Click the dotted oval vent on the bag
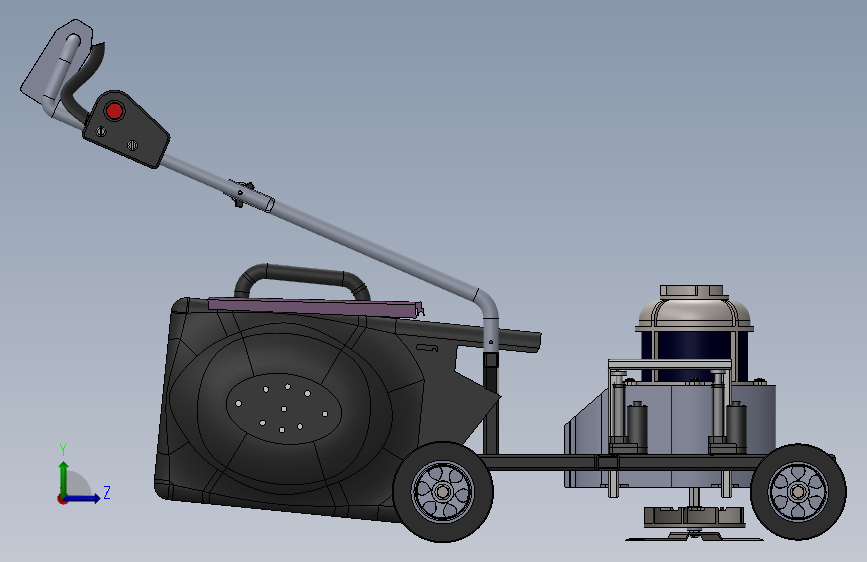 (284, 410)
